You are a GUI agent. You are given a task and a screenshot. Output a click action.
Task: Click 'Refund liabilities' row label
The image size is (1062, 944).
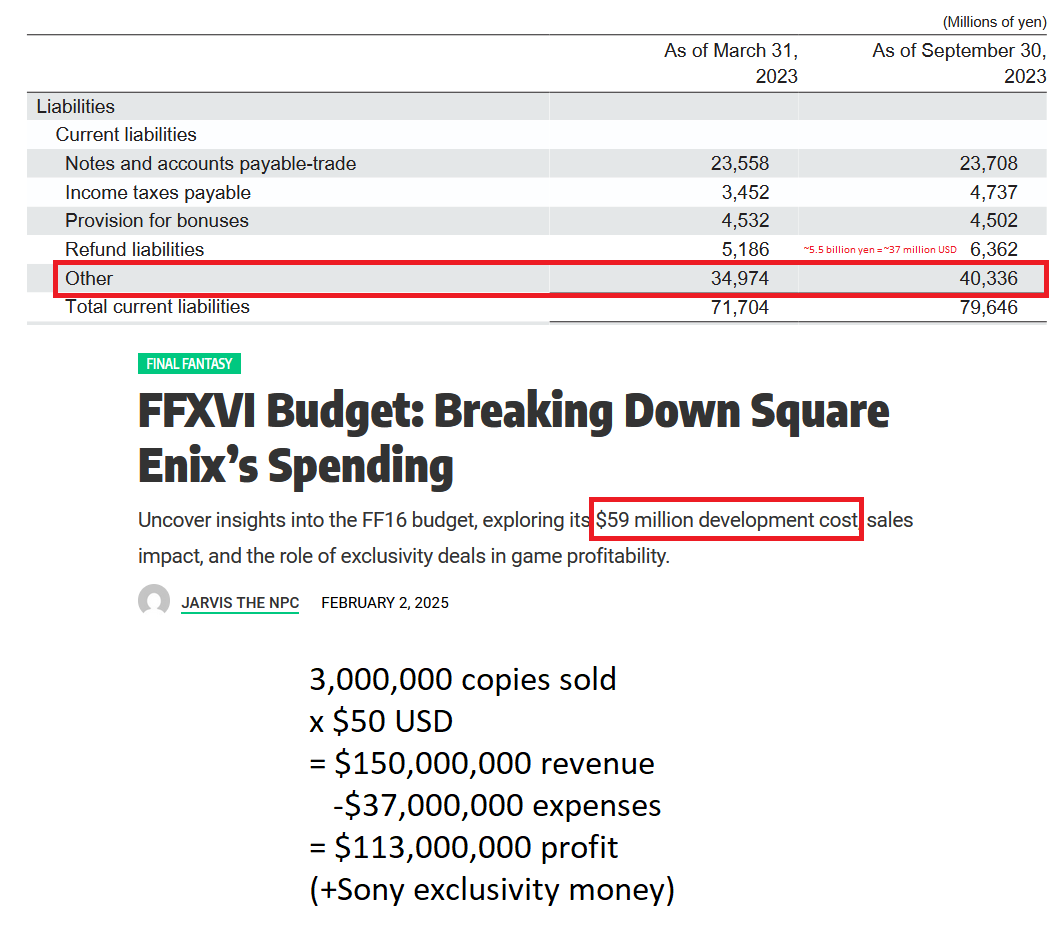pyautogui.click(x=134, y=249)
